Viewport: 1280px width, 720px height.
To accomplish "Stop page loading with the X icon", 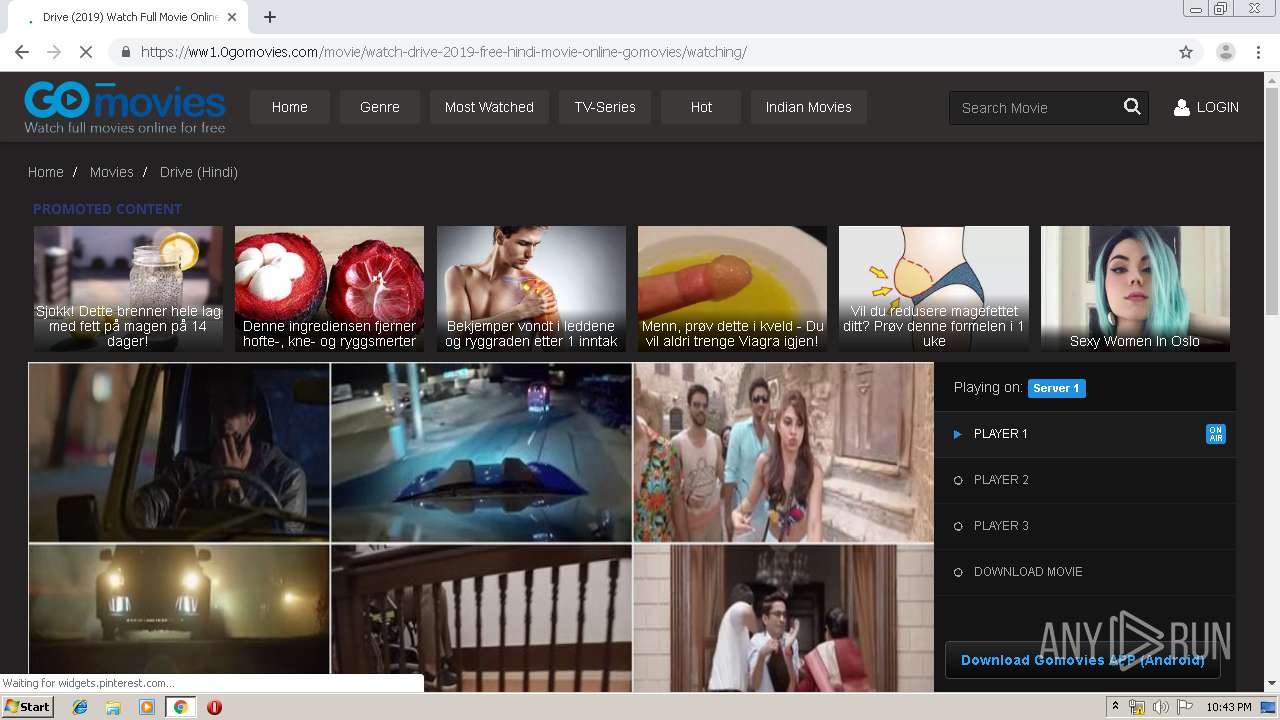I will [x=86, y=52].
